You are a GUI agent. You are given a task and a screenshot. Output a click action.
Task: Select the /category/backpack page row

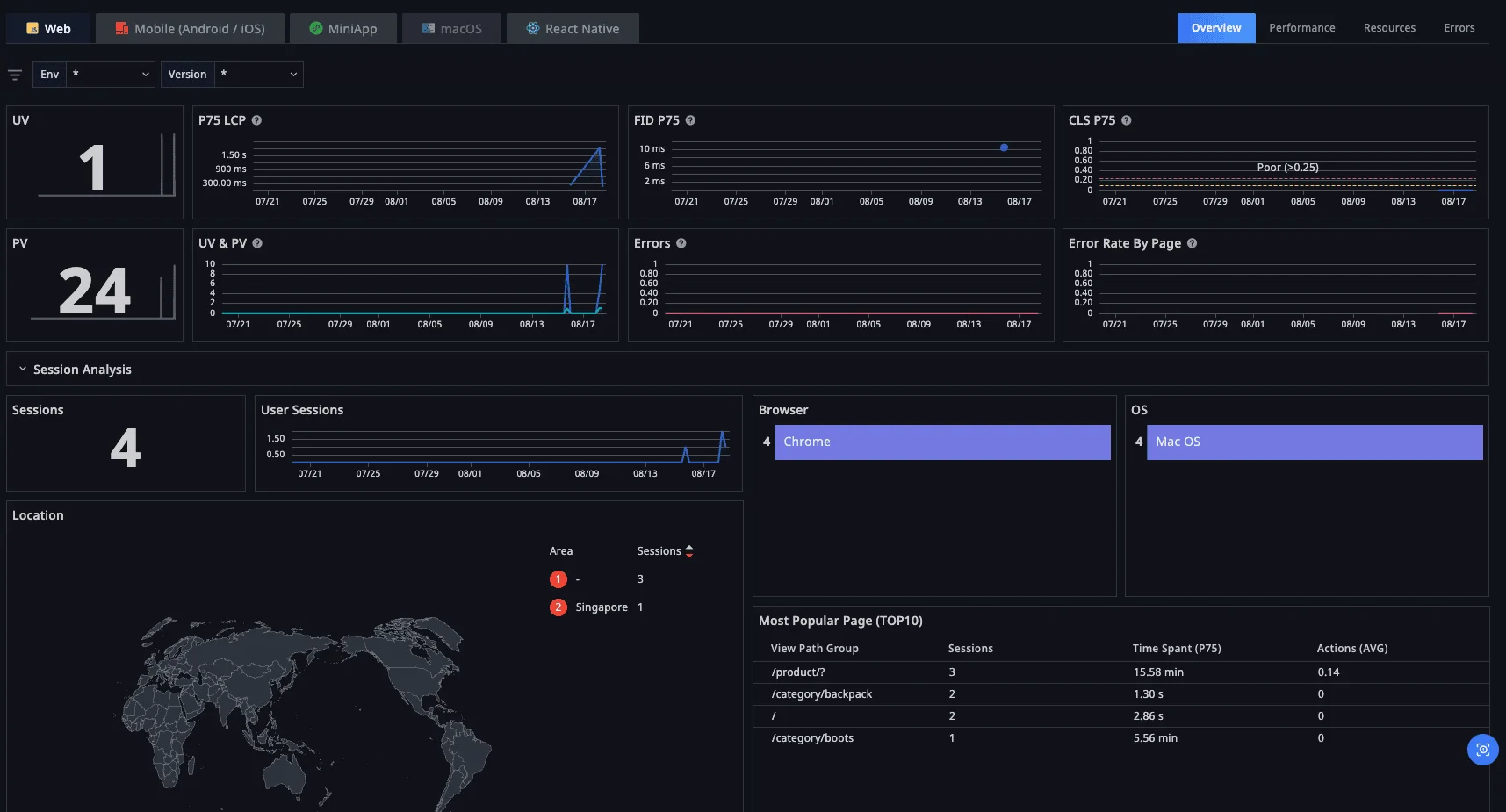[822, 694]
